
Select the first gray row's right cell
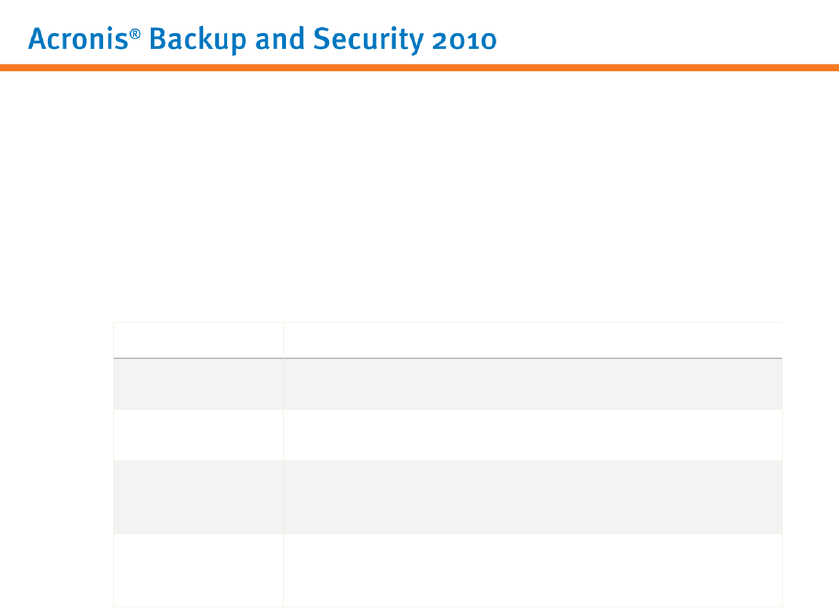532,384
